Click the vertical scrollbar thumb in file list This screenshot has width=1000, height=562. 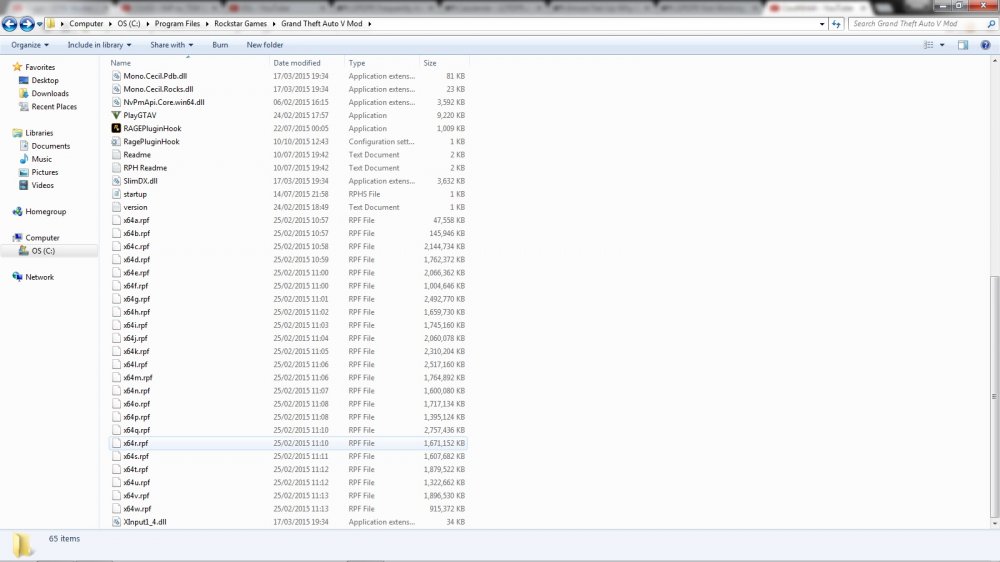pos(994,396)
